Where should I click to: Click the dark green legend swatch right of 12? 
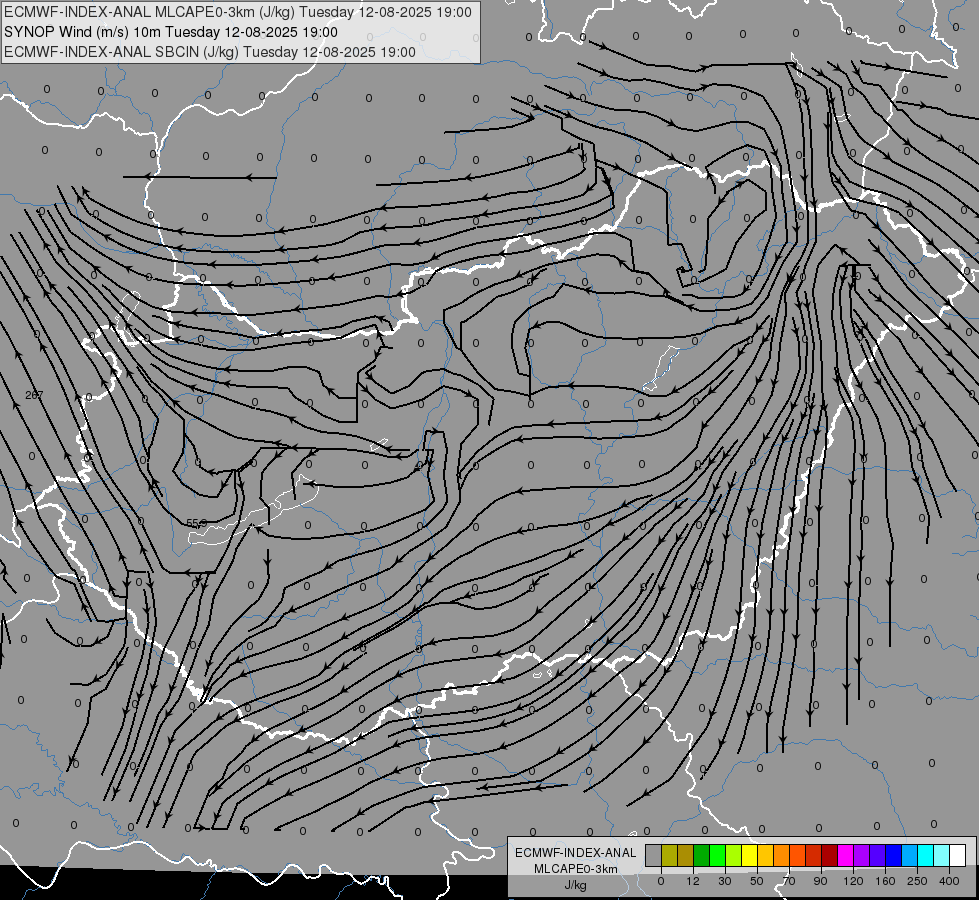702,855
